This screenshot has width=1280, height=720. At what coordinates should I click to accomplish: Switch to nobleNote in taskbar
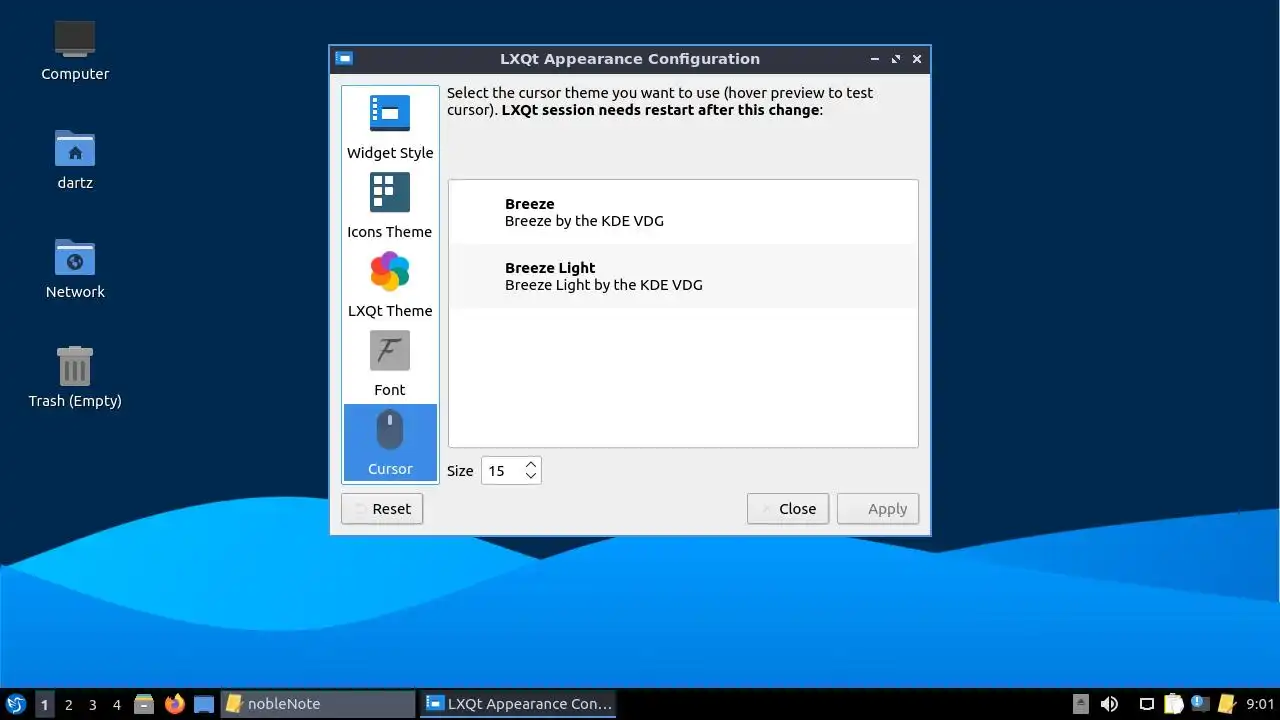(x=318, y=704)
